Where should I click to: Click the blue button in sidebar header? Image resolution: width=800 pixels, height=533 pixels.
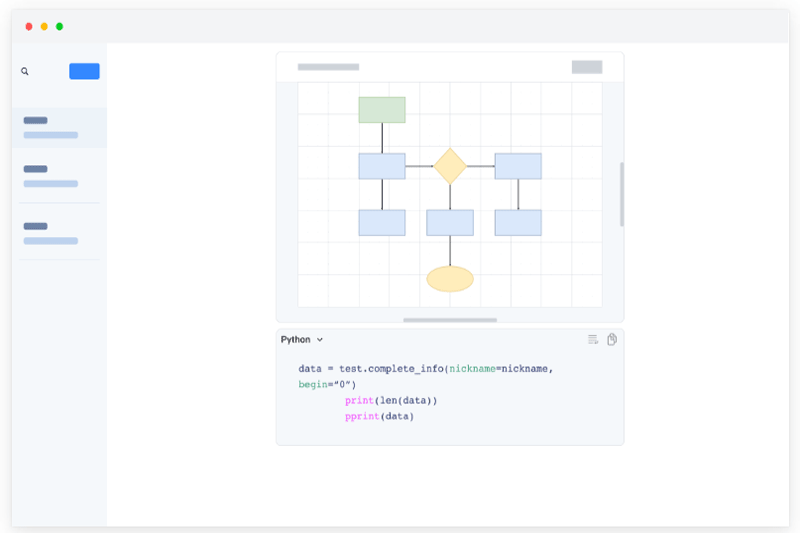[84, 71]
